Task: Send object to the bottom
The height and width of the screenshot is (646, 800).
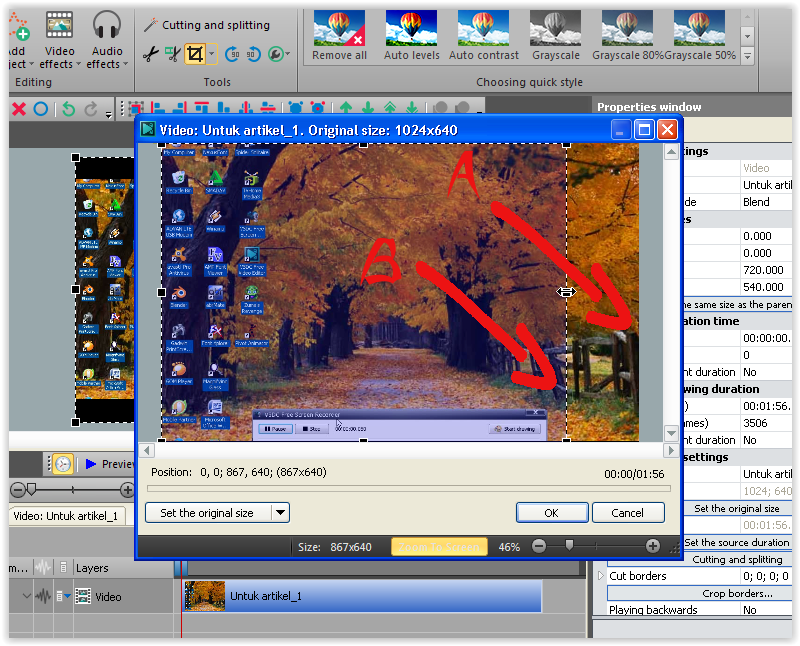Action: (412, 108)
